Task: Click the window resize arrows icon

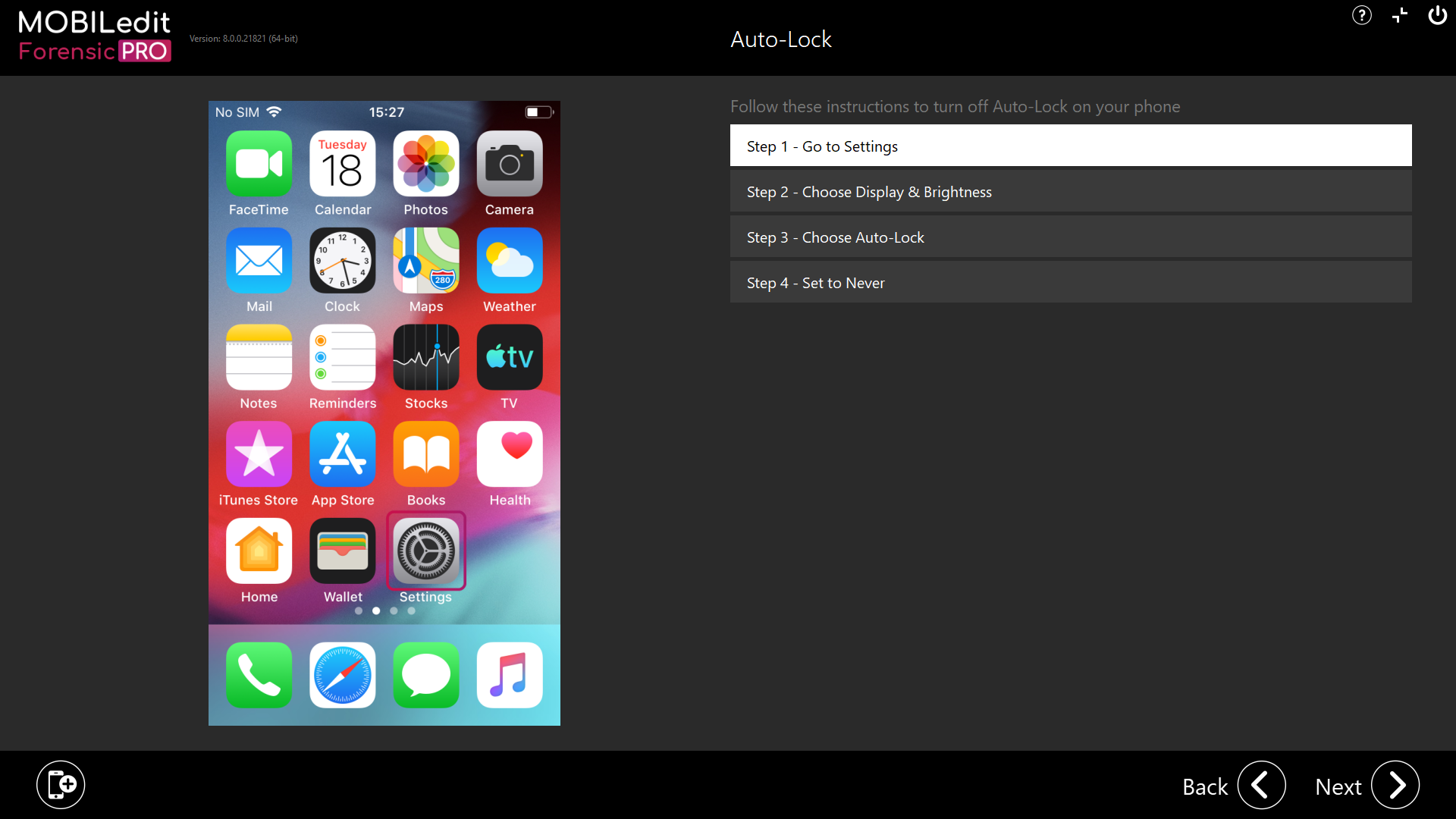Action: pos(1400,15)
